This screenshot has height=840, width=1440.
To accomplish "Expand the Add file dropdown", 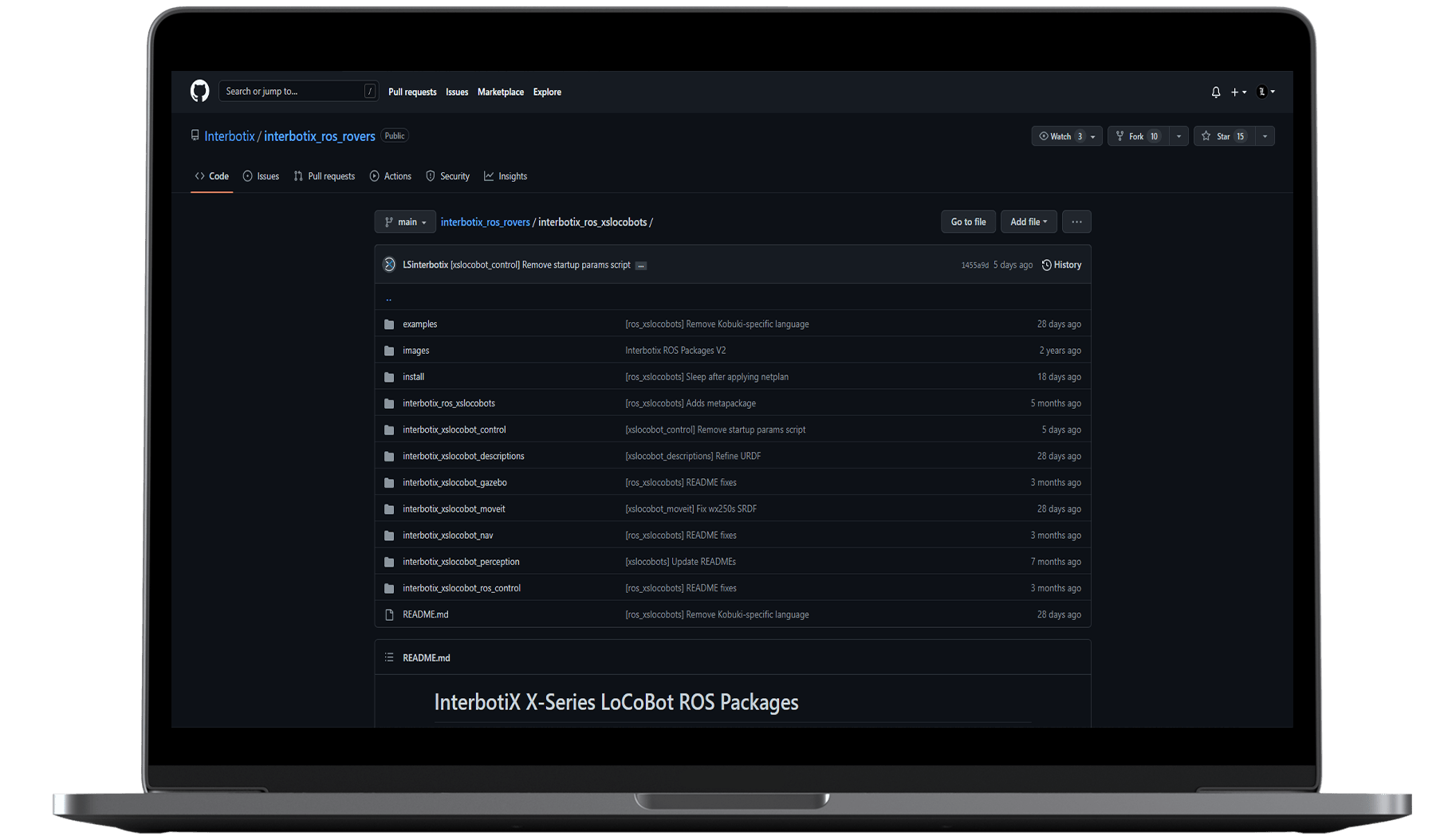I will [x=1028, y=222].
